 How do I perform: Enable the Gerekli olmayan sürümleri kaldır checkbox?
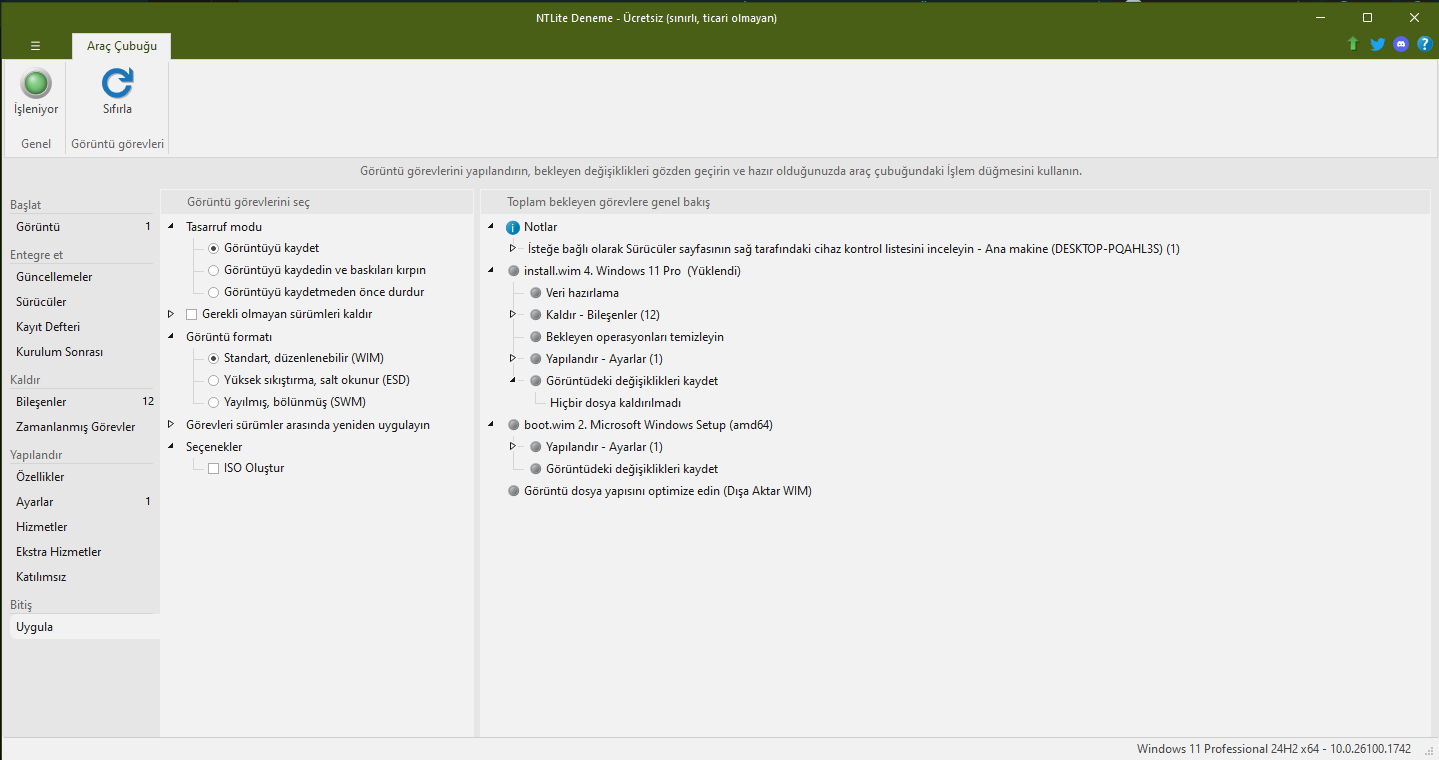(192, 314)
